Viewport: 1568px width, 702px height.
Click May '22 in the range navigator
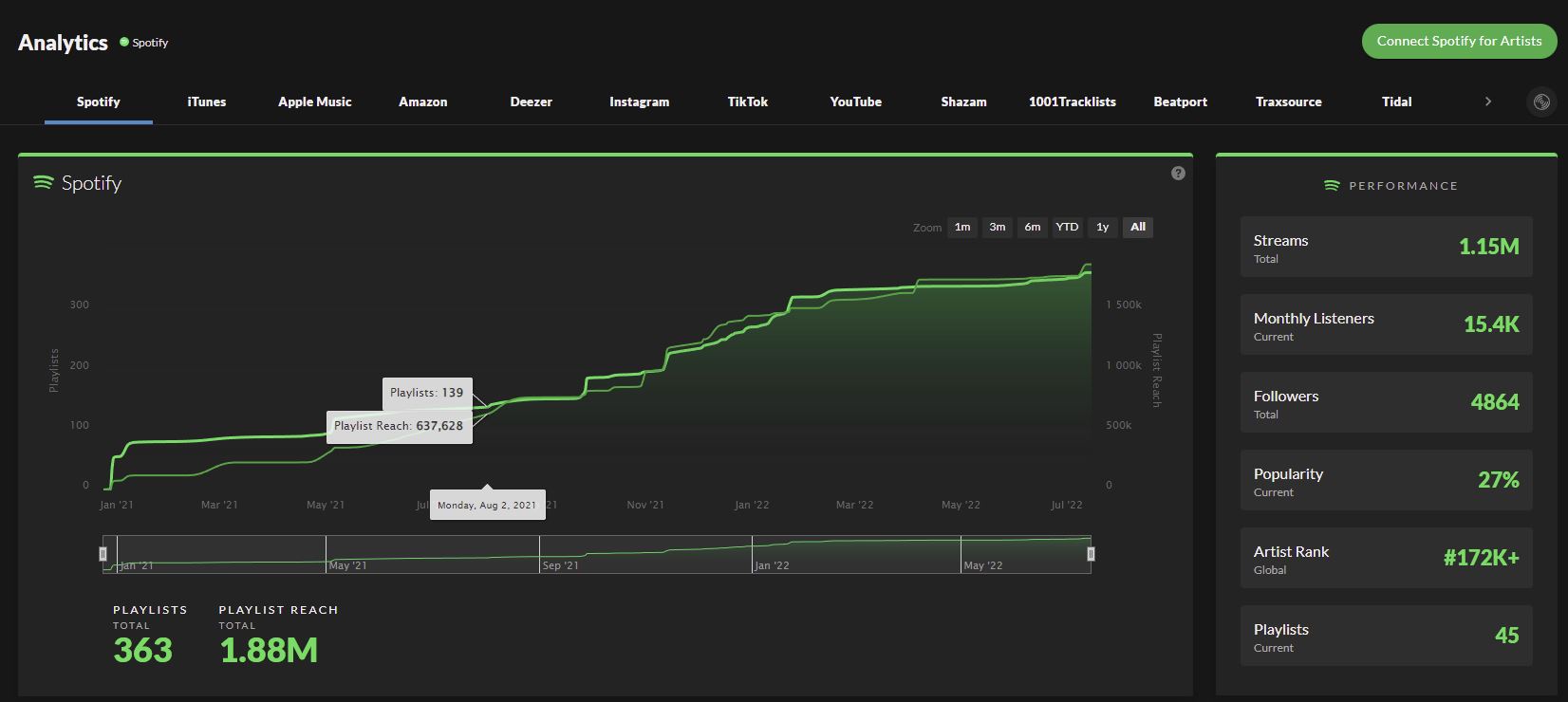pos(983,565)
